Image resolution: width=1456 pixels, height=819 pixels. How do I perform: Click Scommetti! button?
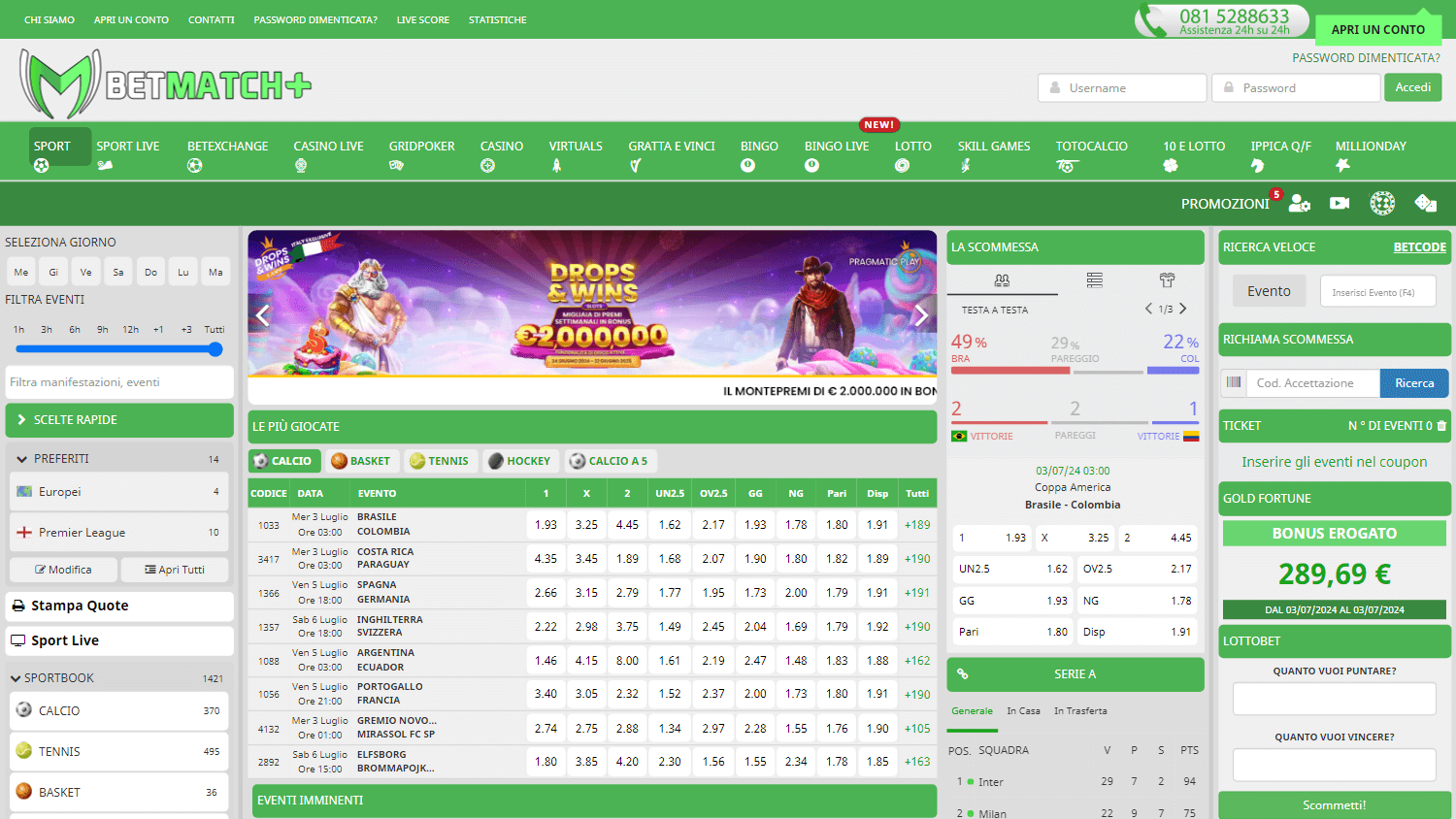1335,805
